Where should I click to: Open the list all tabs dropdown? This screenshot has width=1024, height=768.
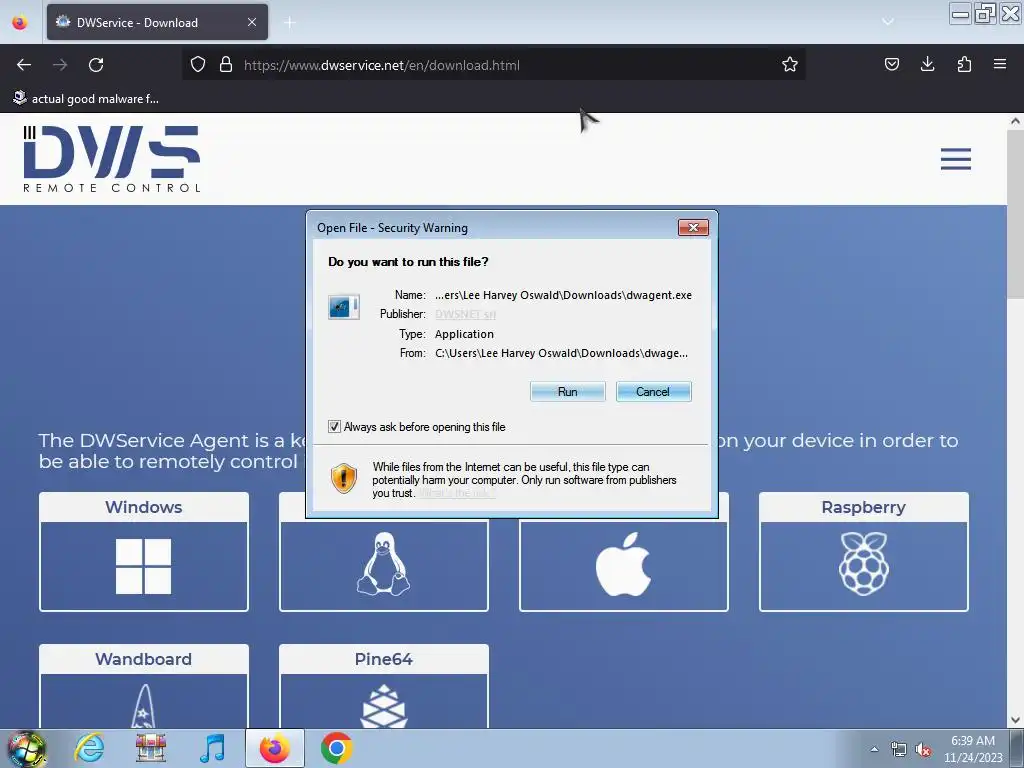point(888,22)
